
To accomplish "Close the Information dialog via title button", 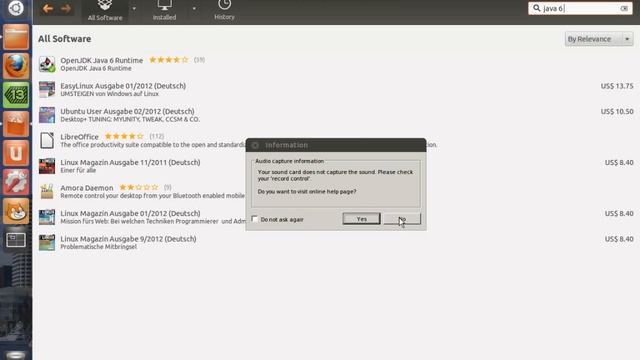I will pyautogui.click(x=256, y=145).
